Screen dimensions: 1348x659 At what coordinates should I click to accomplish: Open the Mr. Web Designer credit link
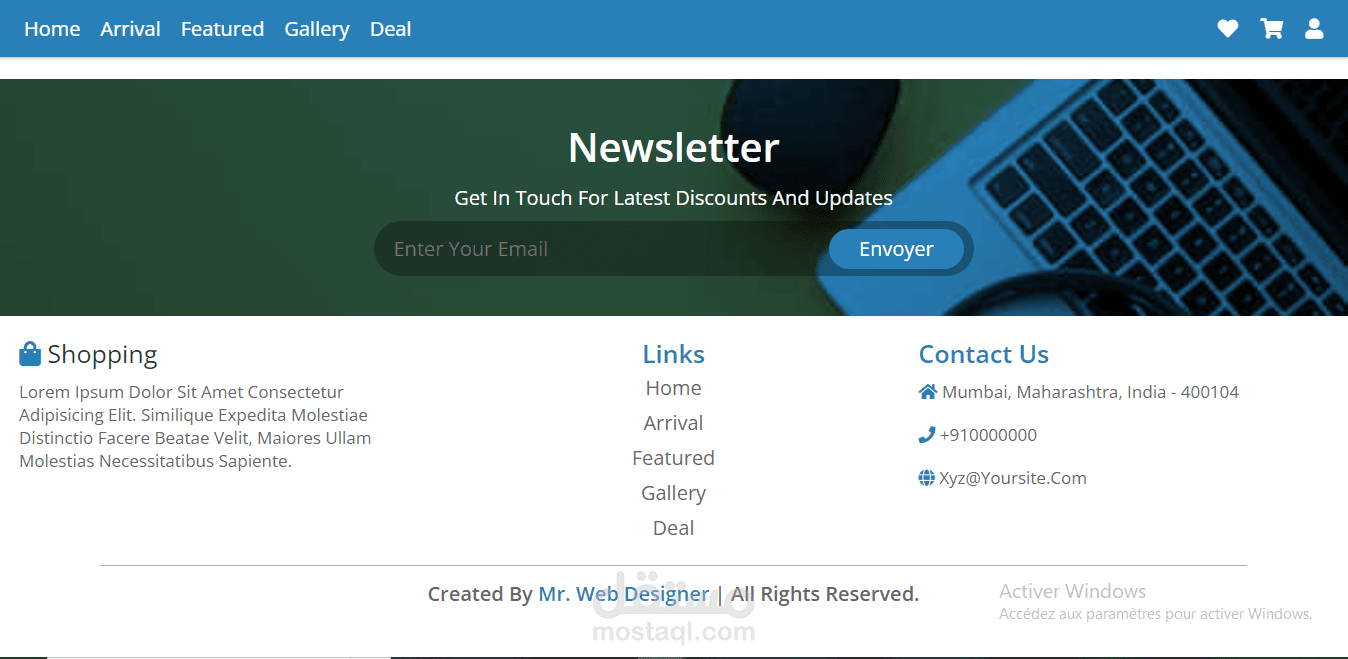tap(624, 594)
